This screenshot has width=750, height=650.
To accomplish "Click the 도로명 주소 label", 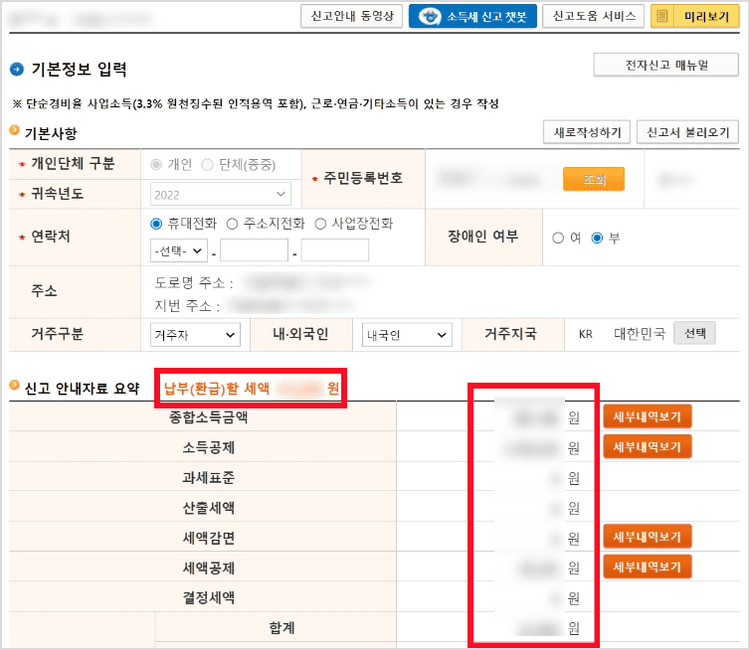I will pyautogui.click(x=194, y=283).
